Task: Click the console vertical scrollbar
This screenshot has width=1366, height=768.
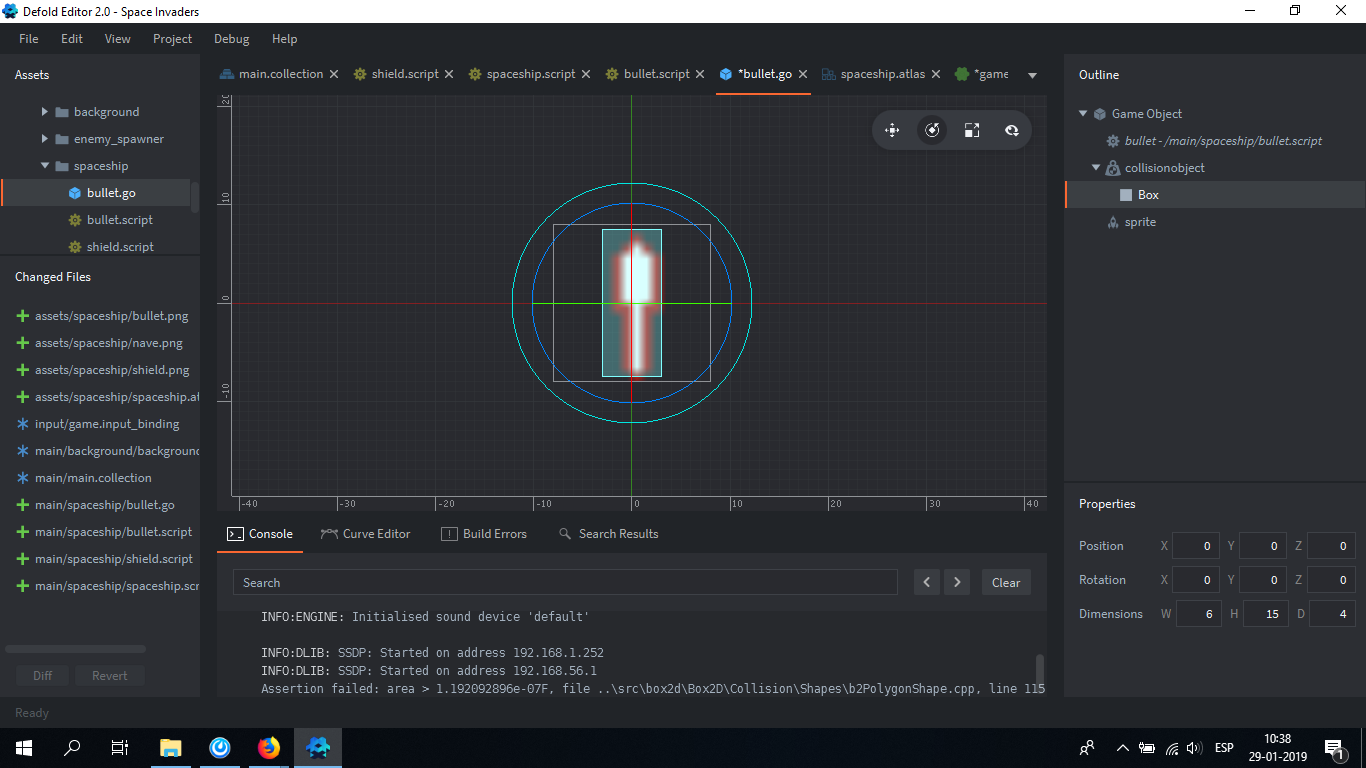Action: [1040, 672]
